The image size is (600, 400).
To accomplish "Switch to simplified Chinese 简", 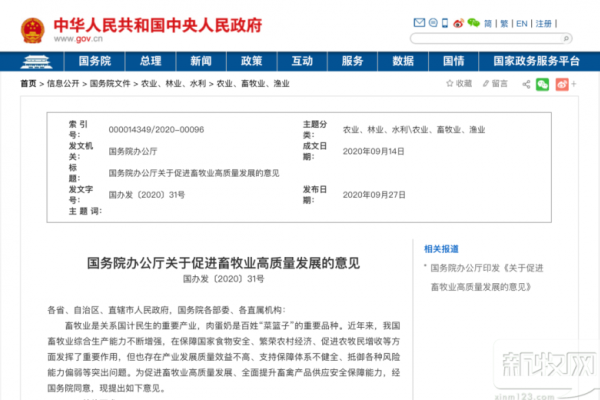I will pyautogui.click(x=488, y=24).
